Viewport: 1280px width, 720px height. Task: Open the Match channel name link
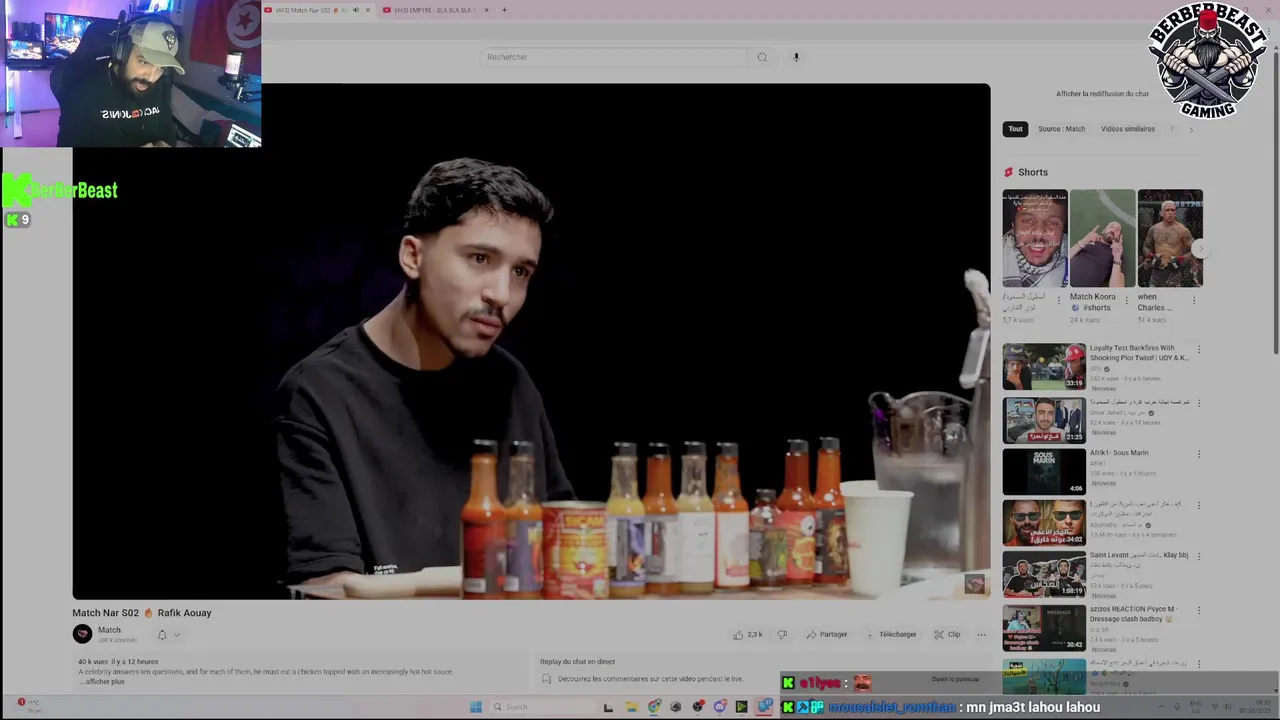tap(109, 630)
